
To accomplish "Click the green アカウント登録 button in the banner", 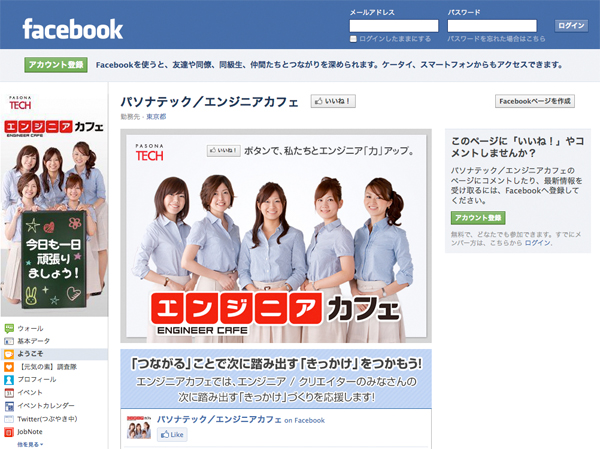I will (56, 65).
